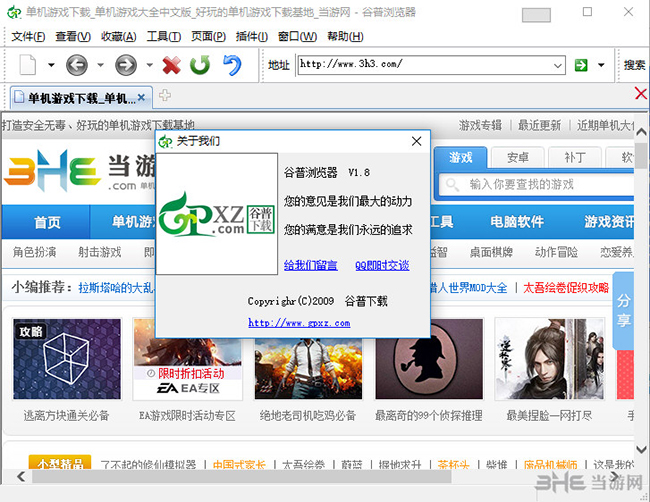Click the blue undo arrow icon
650x502 pixels.
(x=232, y=65)
